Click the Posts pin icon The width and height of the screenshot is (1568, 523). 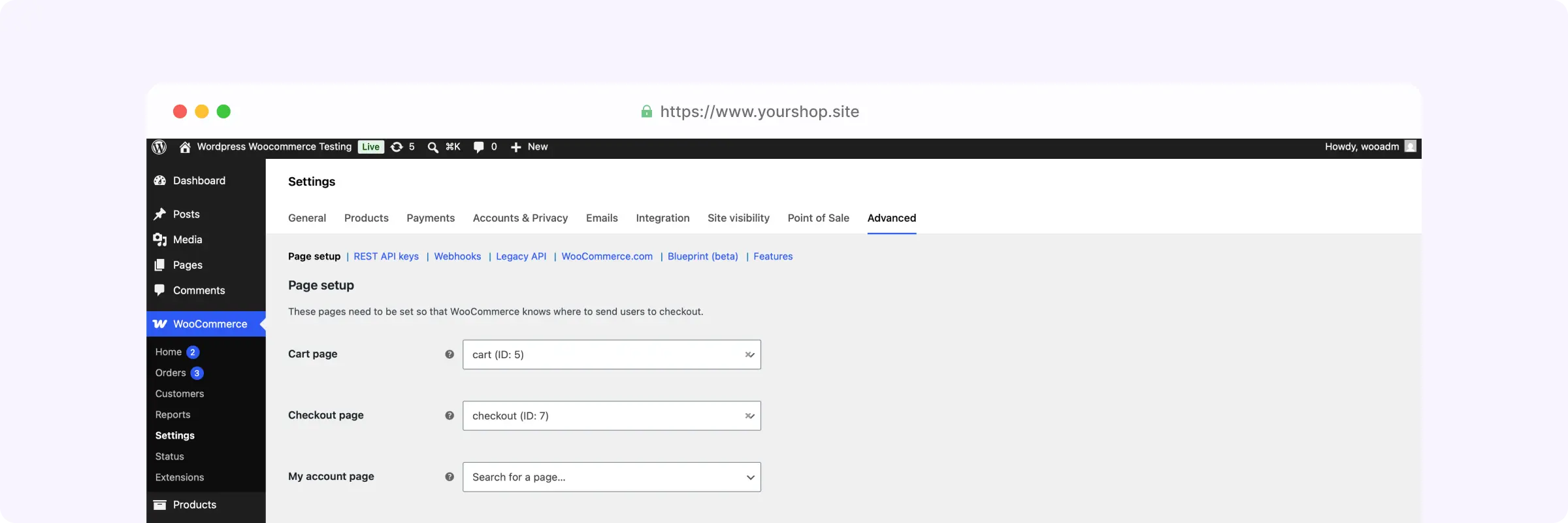159,214
